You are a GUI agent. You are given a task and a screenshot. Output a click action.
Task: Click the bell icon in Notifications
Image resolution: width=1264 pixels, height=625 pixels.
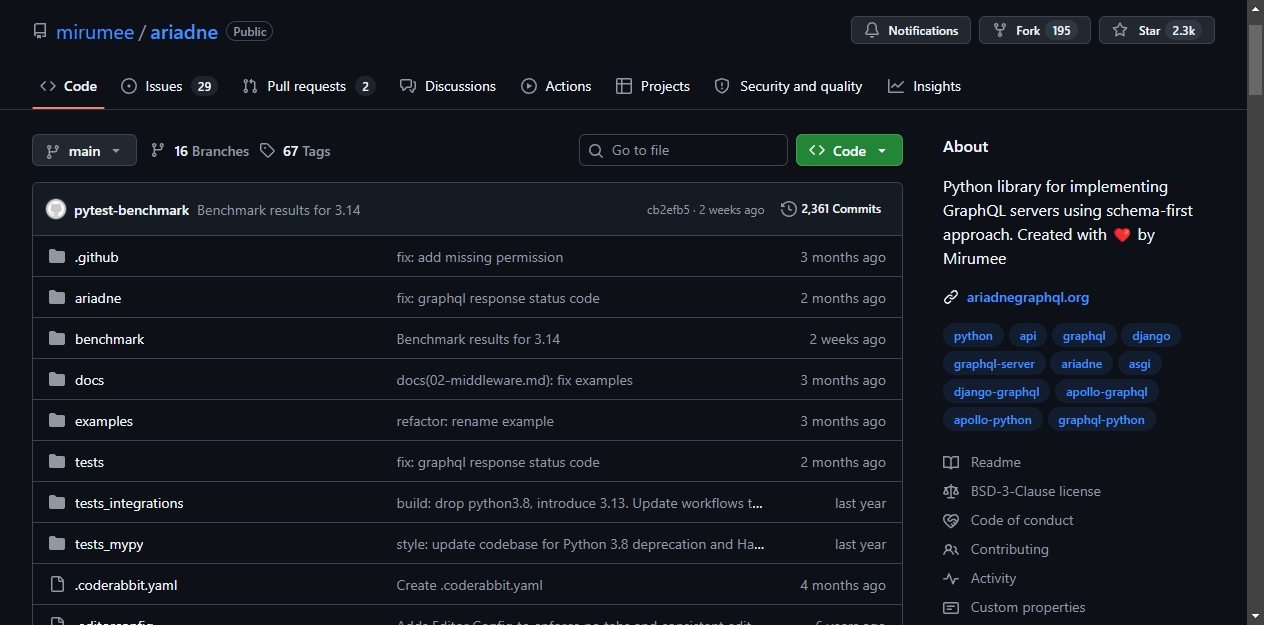click(x=872, y=31)
